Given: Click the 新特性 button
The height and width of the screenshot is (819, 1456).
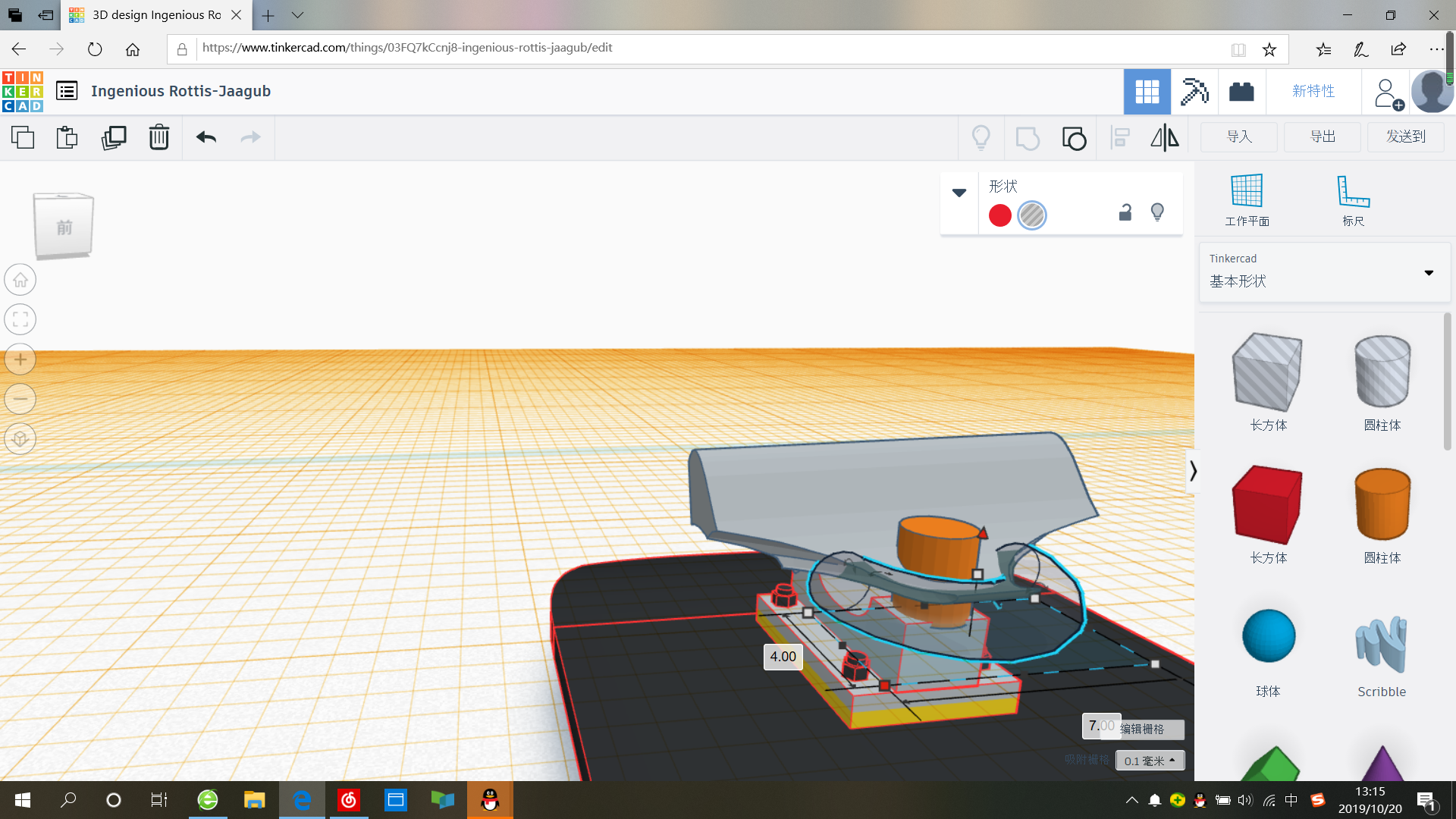Looking at the screenshot, I should [1313, 92].
